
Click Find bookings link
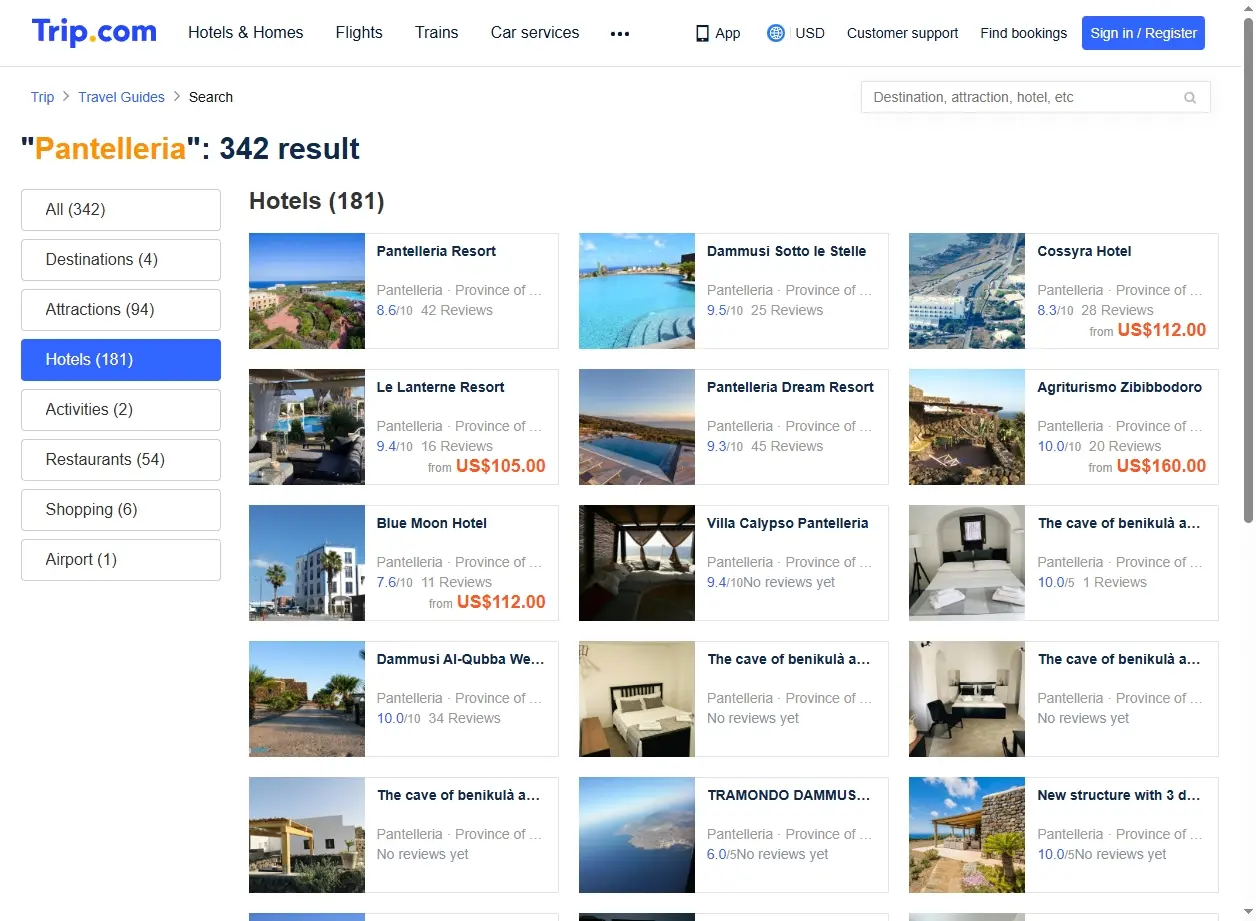click(x=1024, y=33)
